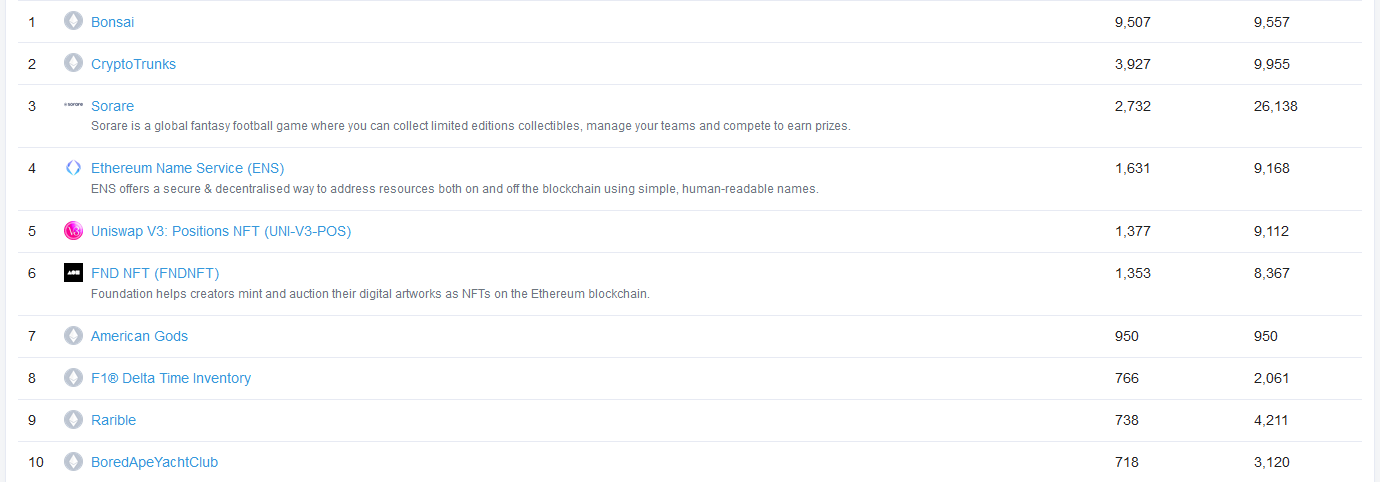The height and width of the screenshot is (482, 1380).
Task: Click the CryptoTrunks token icon
Action: tap(73, 63)
